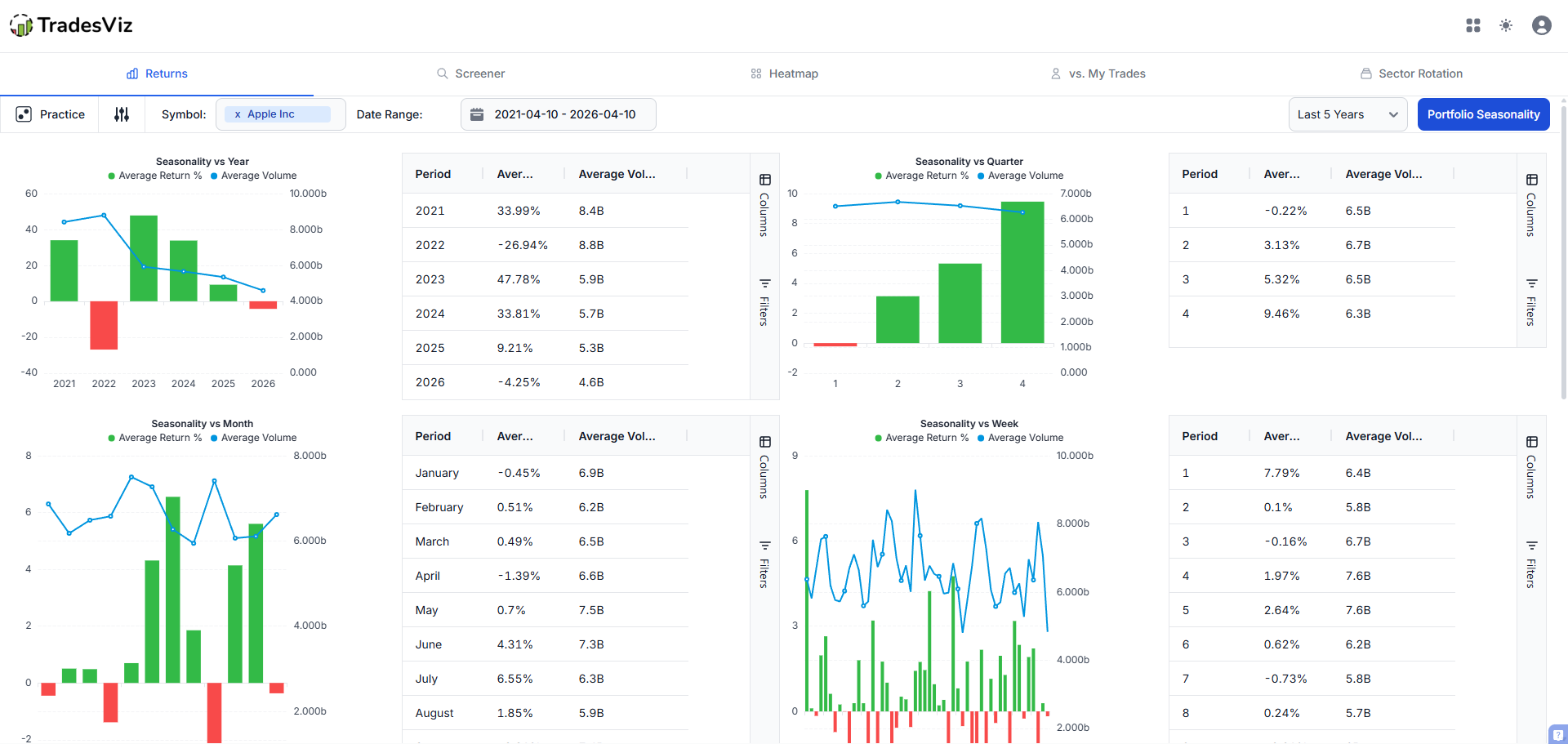Open the vs. My Trades tab
The height and width of the screenshot is (744, 1568).
click(x=1098, y=74)
